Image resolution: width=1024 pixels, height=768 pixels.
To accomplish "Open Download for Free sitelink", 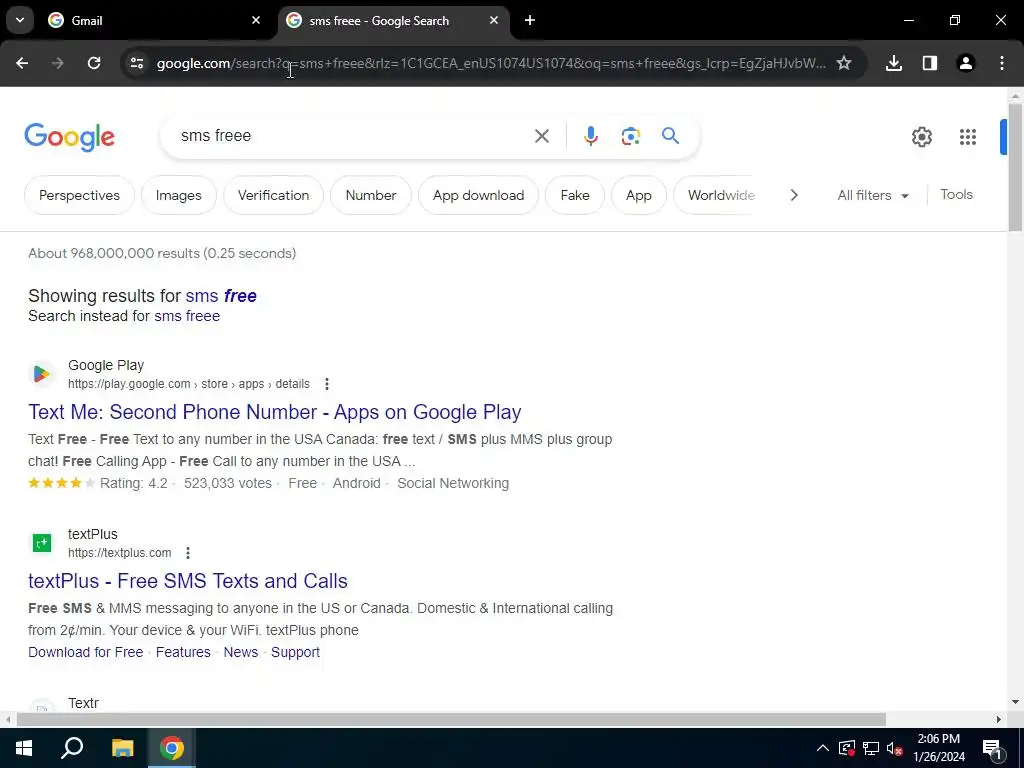I will click(x=86, y=652).
